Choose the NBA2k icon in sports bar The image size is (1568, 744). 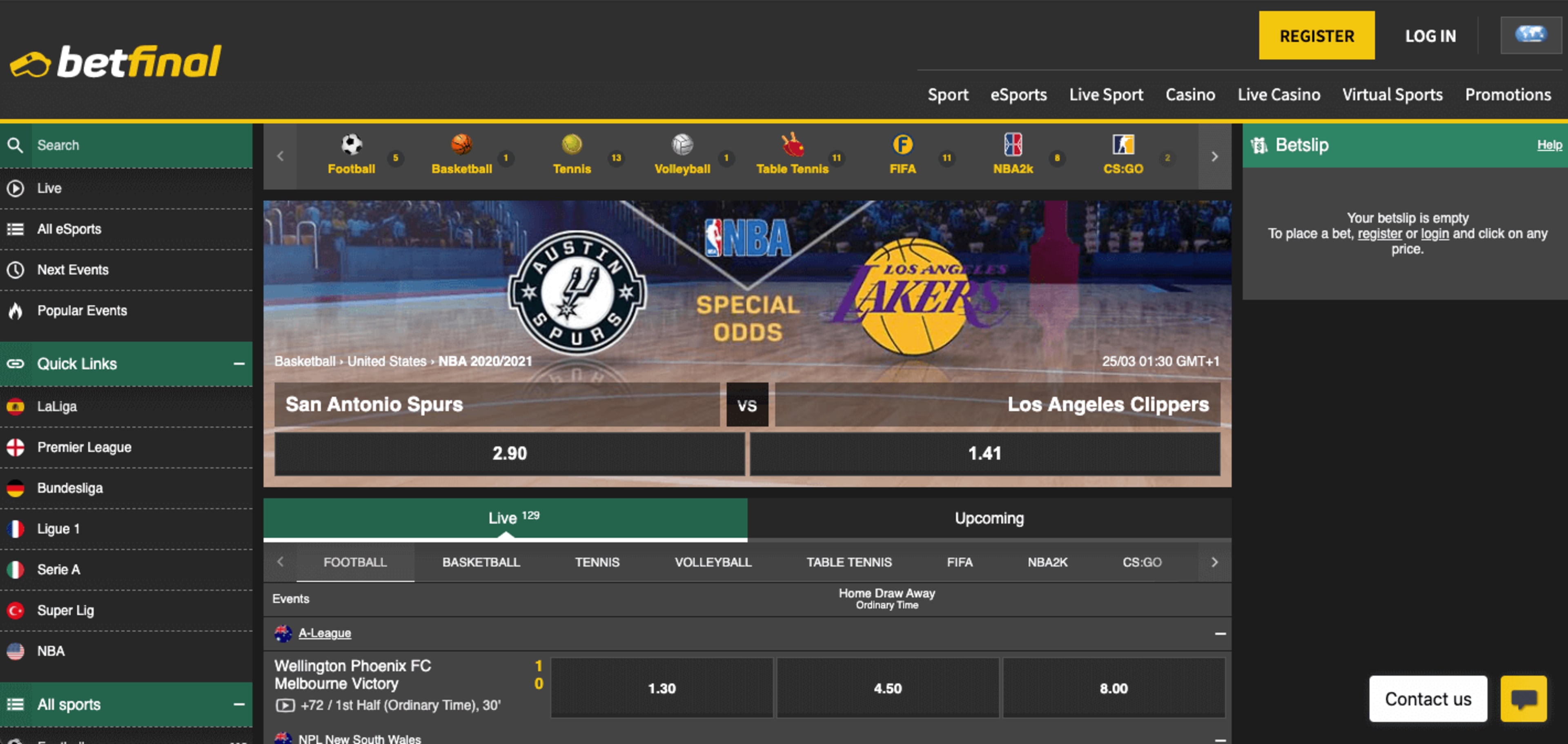click(1012, 145)
